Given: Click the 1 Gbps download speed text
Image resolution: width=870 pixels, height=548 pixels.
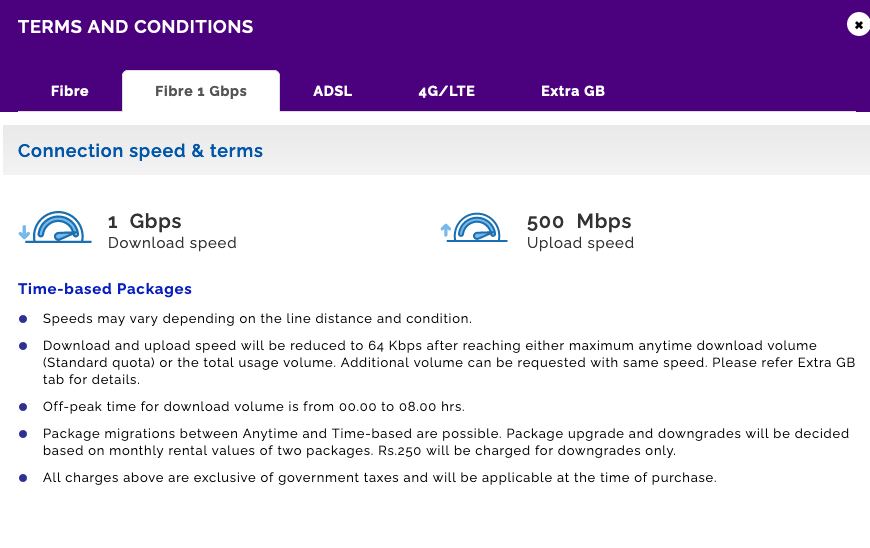Looking at the screenshot, I should pyautogui.click(x=144, y=221).
